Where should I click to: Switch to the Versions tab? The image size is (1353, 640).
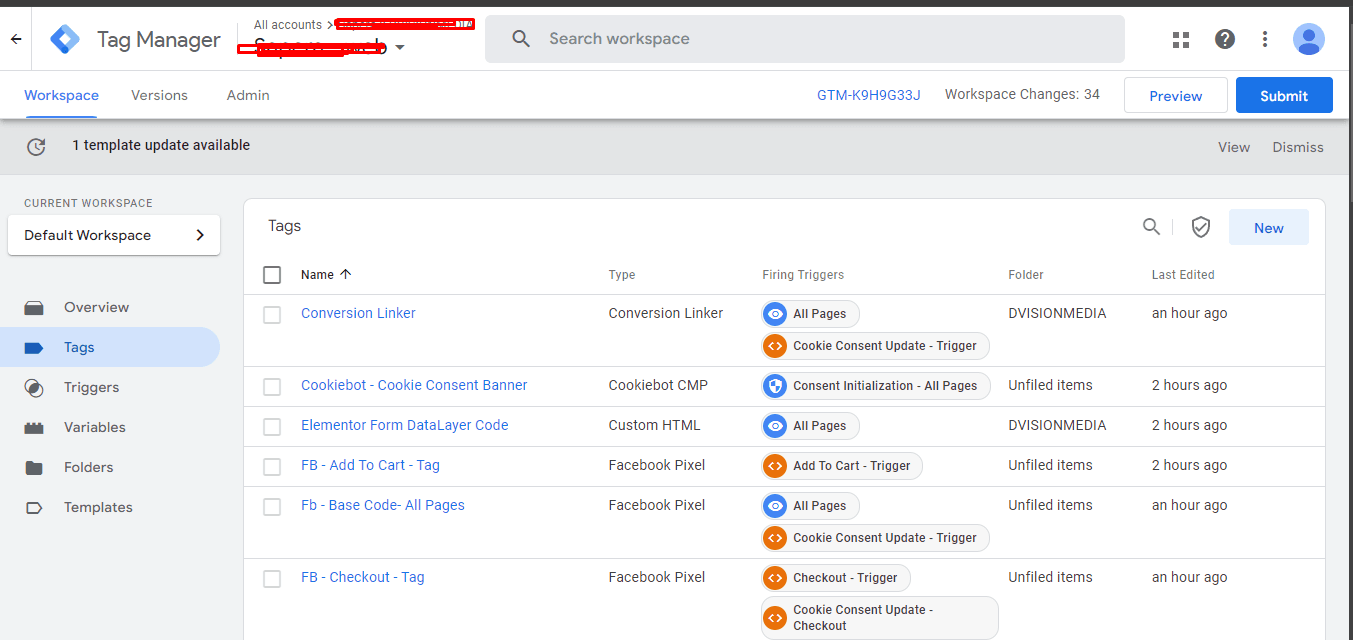[x=159, y=95]
